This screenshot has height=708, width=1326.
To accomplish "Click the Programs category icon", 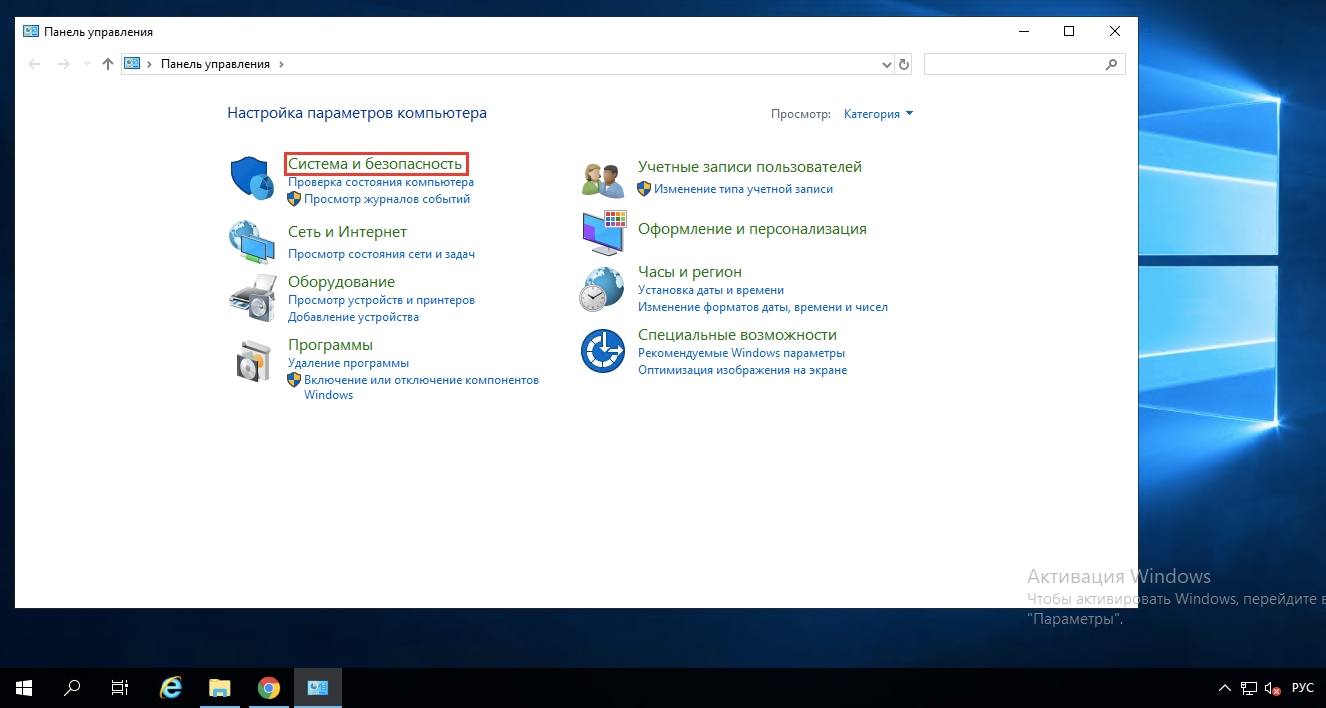I will click(x=251, y=359).
